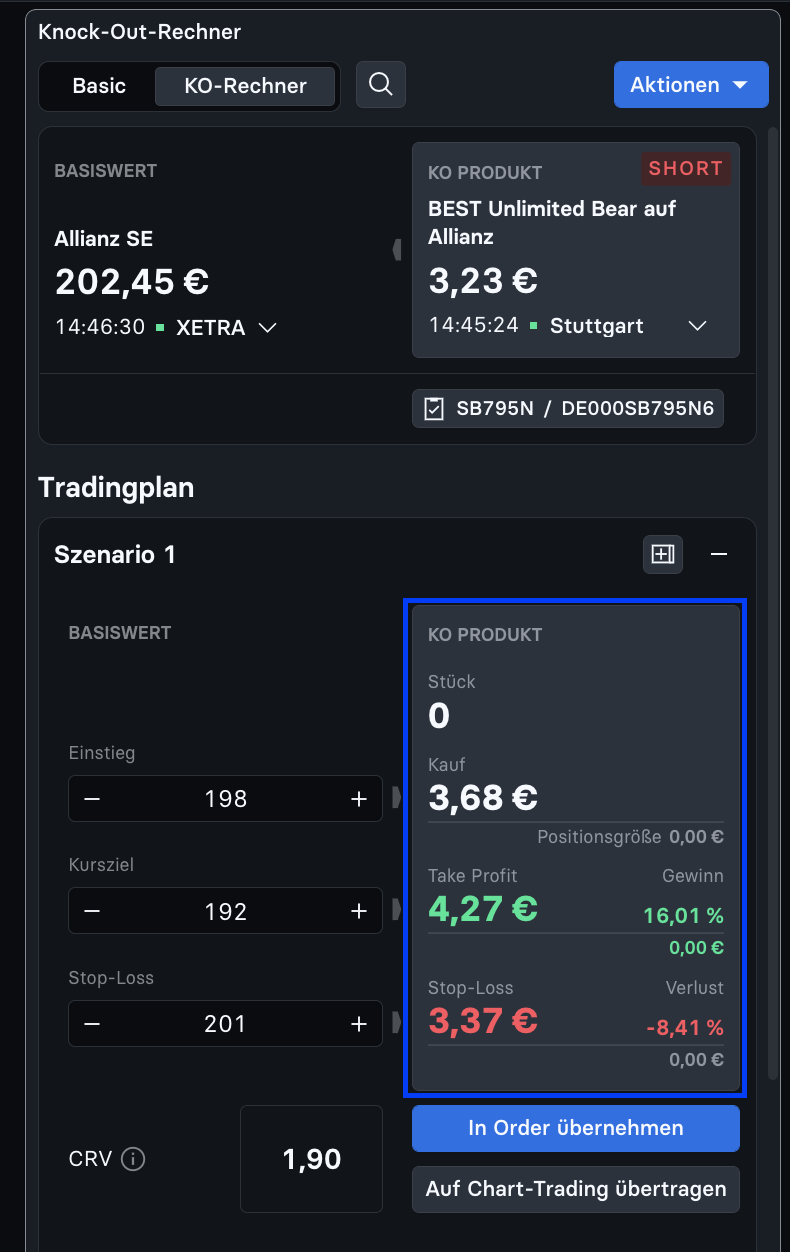Viewport: 790px width, 1252px height.
Task: Decrease the Einstieg value
Action: click(x=92, y=799)
